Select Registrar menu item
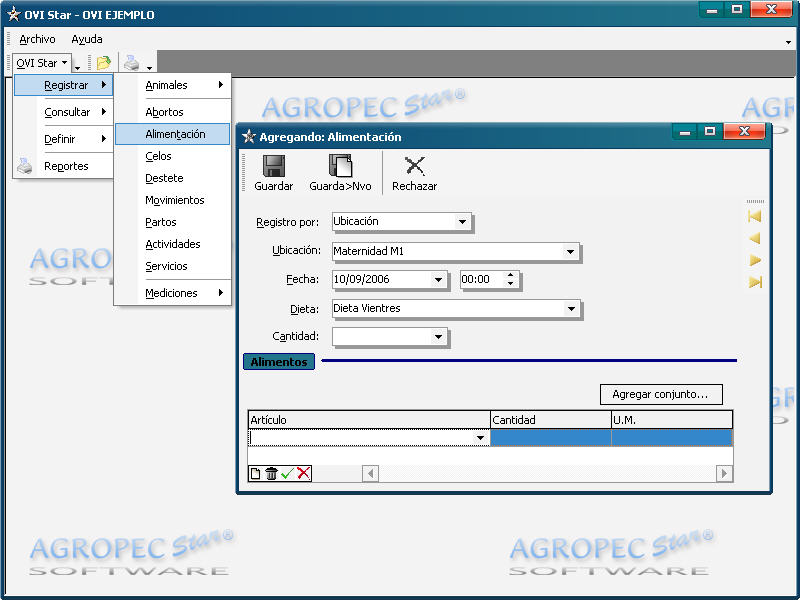 coord(63,85)
